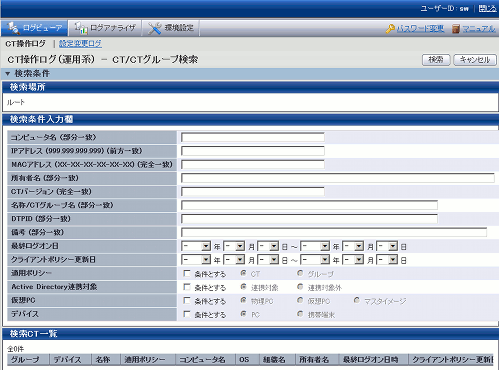
Task: Click the key icon by パスワード変更
Action: click(390, 29)
